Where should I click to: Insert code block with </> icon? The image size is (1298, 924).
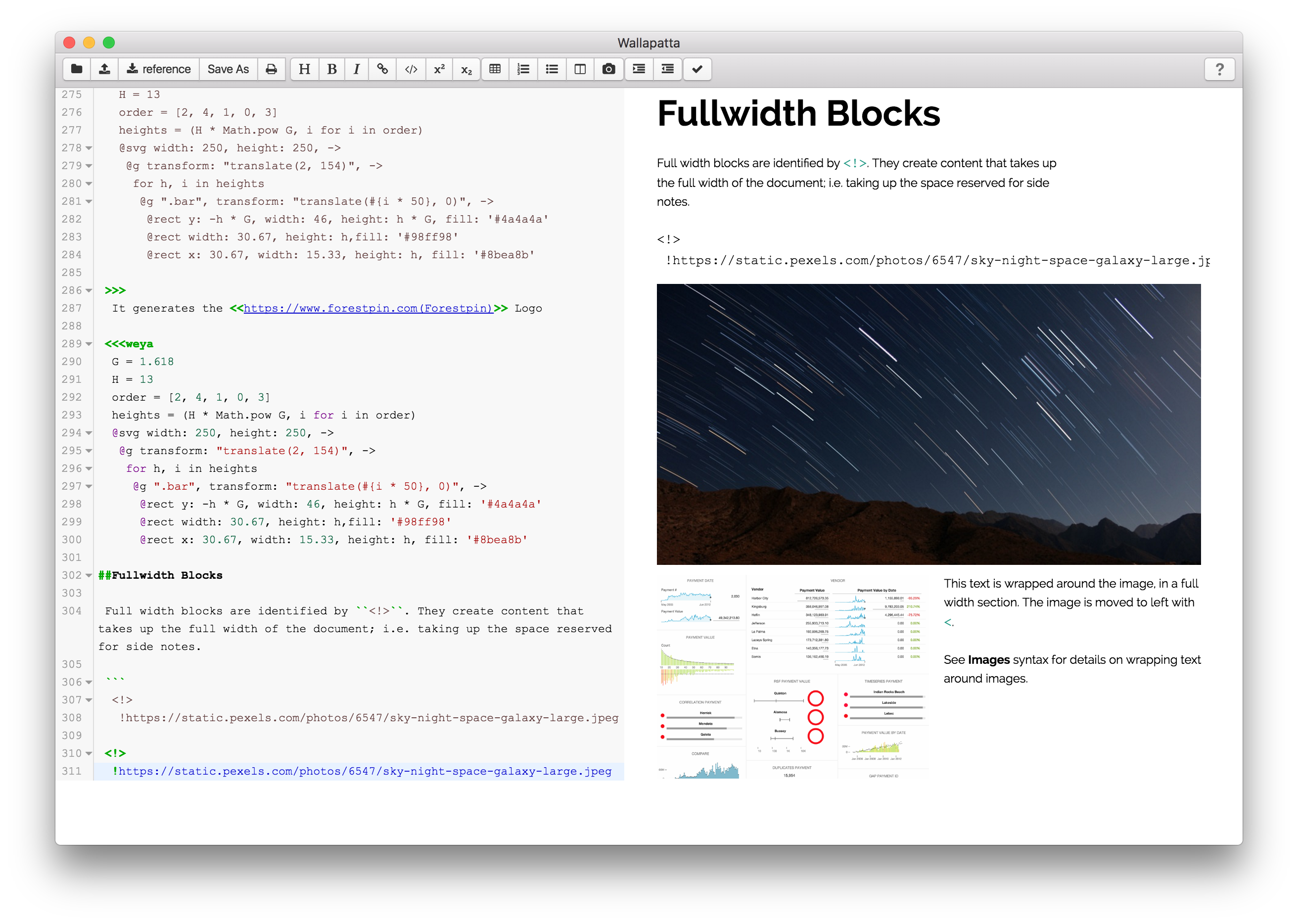(411, 69)
